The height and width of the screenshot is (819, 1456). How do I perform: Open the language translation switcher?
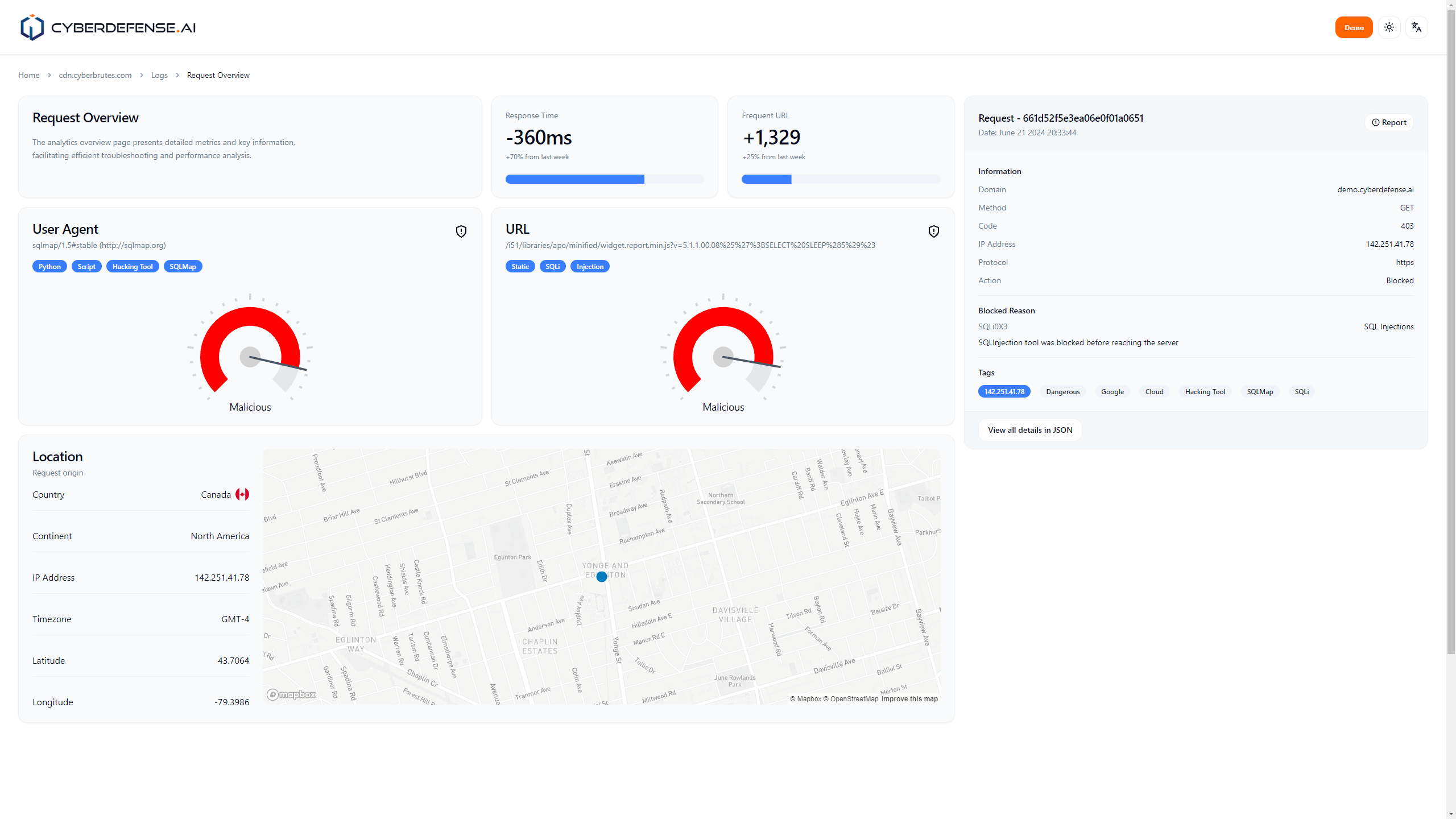click(x=1416, y=27)
